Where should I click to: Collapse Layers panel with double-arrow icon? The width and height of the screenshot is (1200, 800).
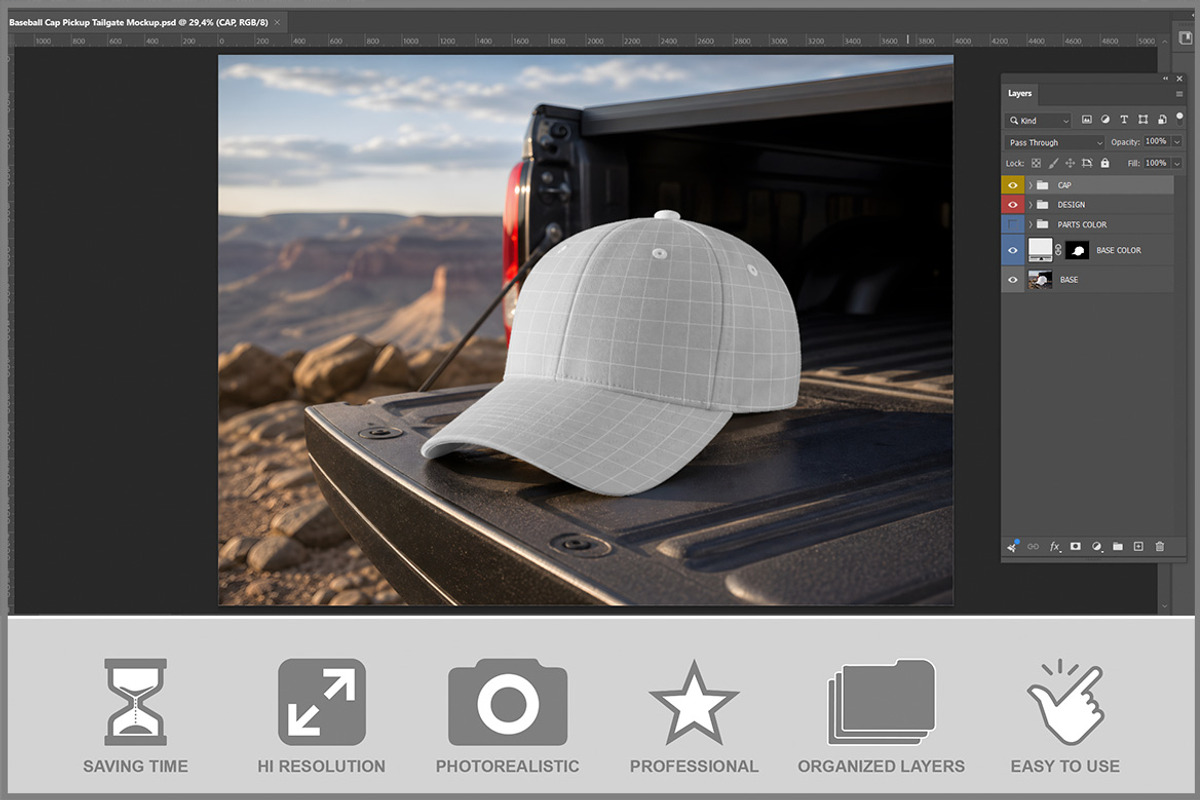click(x=1165, y=78)
